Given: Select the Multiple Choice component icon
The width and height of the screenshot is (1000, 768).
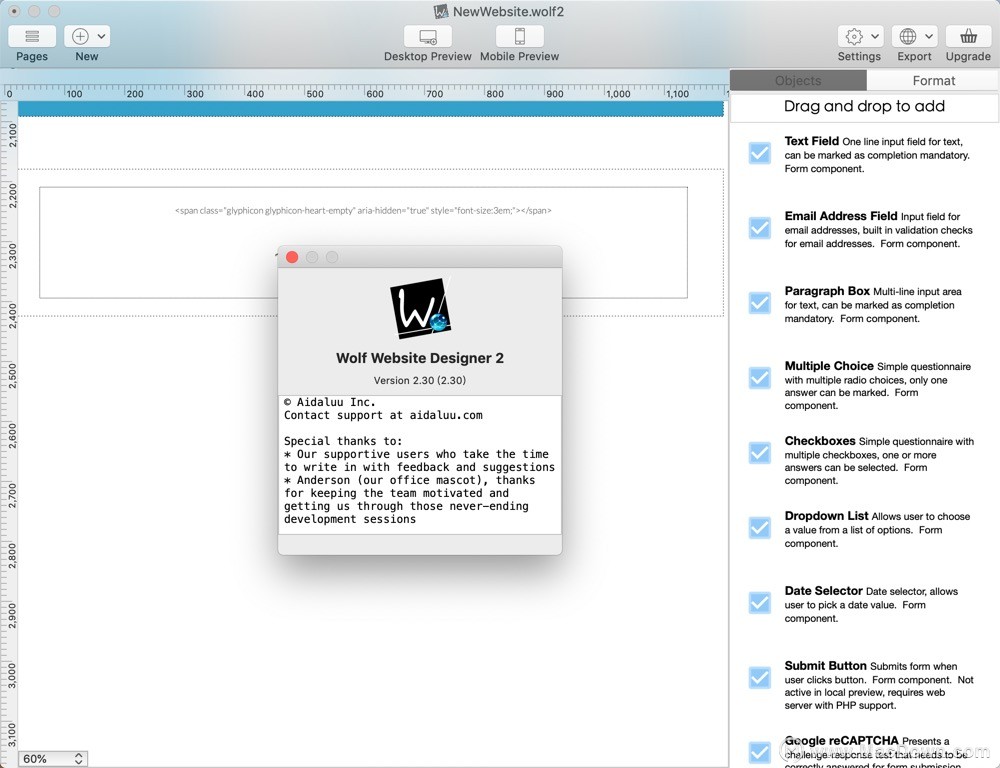Looking at the screenshot, I should [x=760, y=378].
